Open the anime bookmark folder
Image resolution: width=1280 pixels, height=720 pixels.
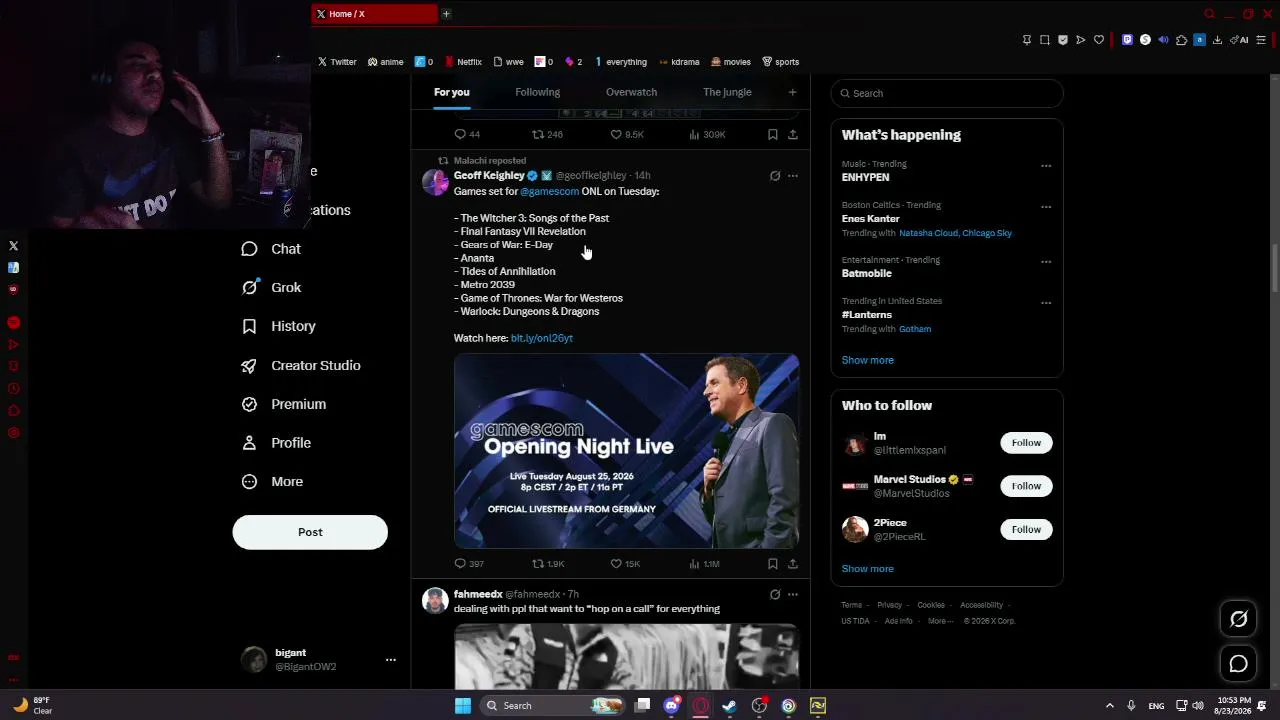click(385, 62)
